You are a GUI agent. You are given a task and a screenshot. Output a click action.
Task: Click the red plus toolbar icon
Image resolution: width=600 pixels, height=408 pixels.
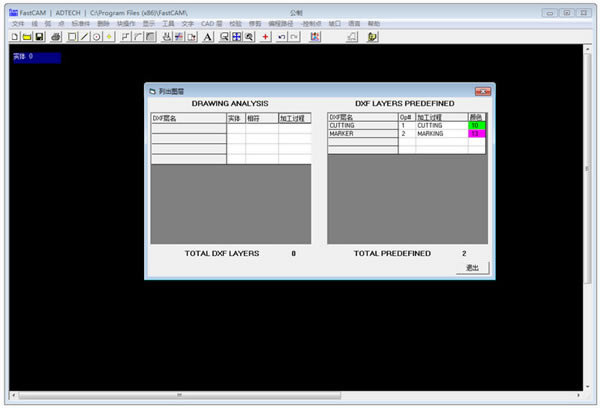click(265, 37)
